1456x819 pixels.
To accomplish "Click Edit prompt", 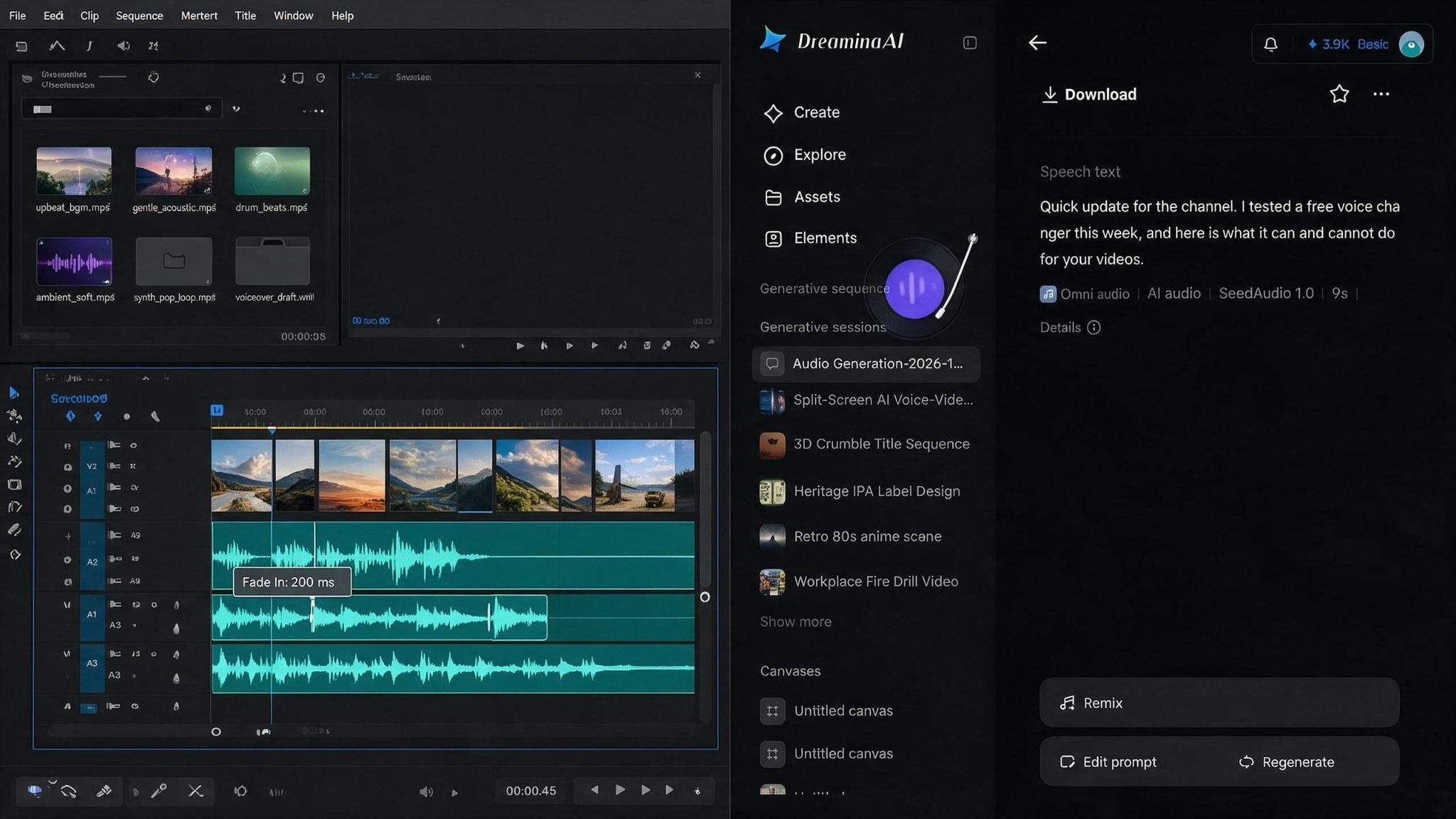I will (x=1108, y=762).
